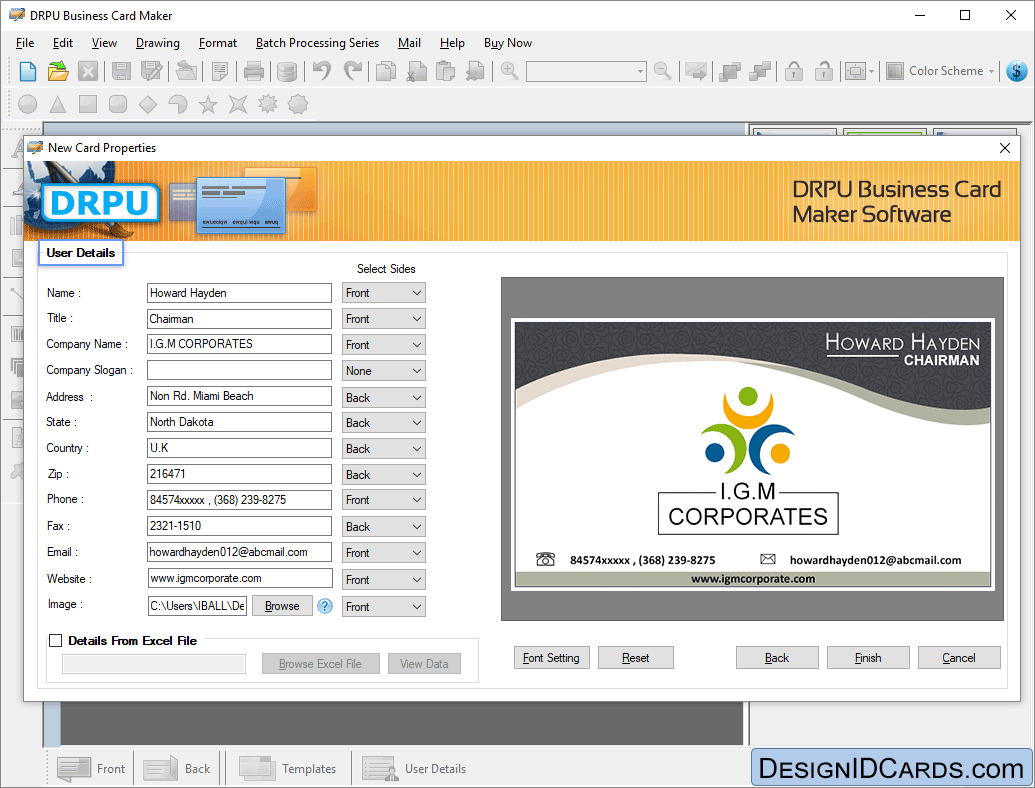This screenshot has width=1035, height=788.
Task: Click the Open folder toolbar icon
Action: (58, 71)
